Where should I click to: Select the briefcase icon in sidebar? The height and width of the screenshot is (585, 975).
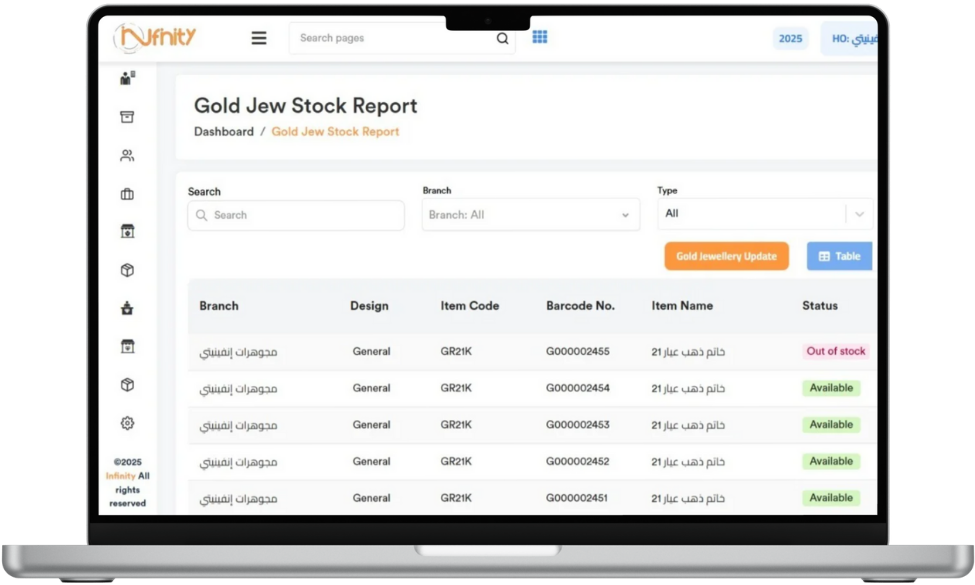pyautogui.click(x=127, y=194)
